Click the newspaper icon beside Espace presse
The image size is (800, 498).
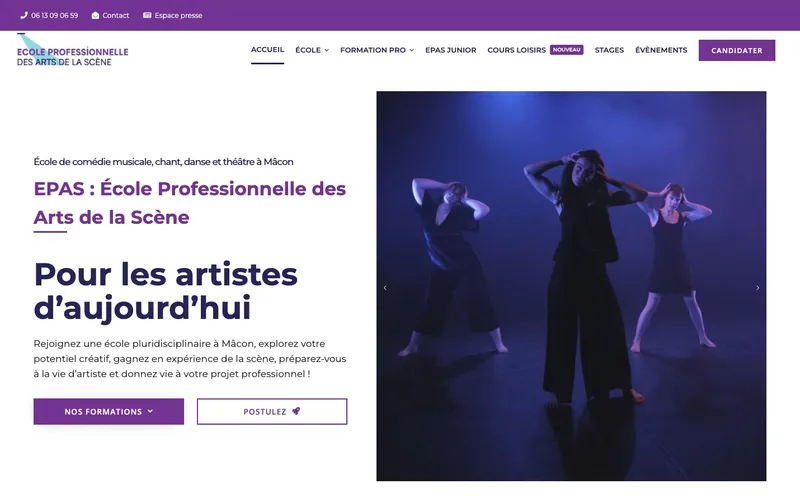147,15
